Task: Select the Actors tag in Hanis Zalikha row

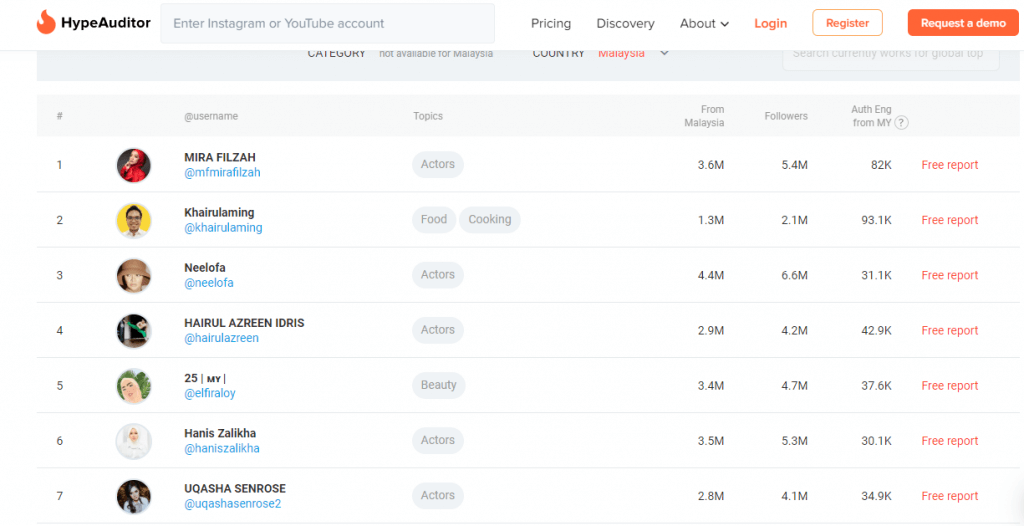Action: (438, 440)
